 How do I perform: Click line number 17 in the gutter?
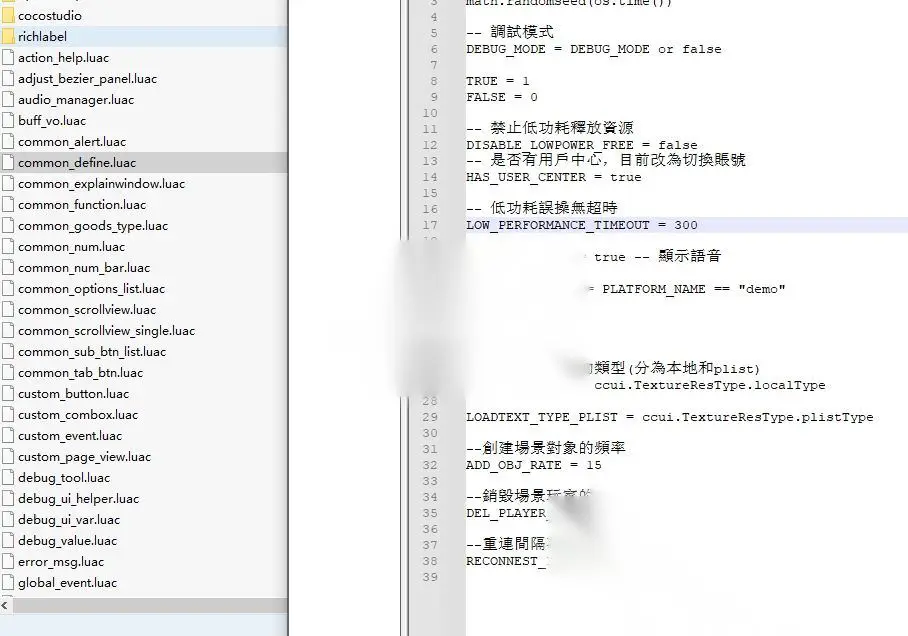[x=430, y=225]
